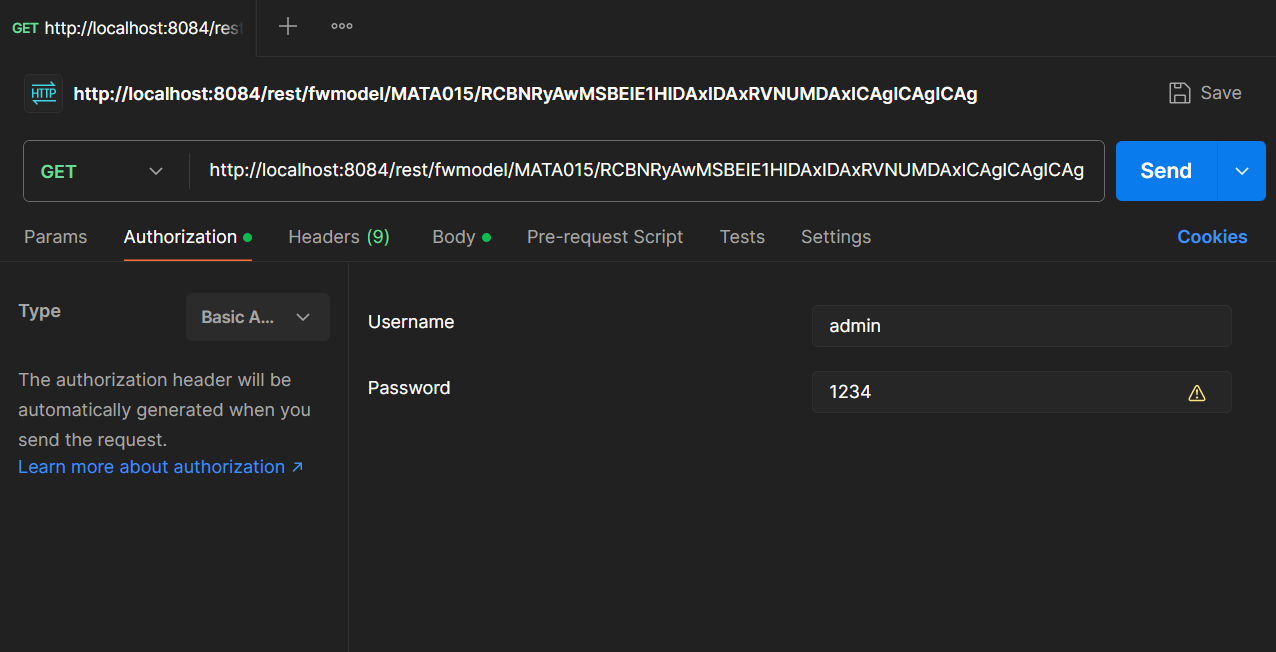Viewport: 1276px width, 652px height.
Task: Click the Save floppy disk icon
Action: [x=1180, y=93]
